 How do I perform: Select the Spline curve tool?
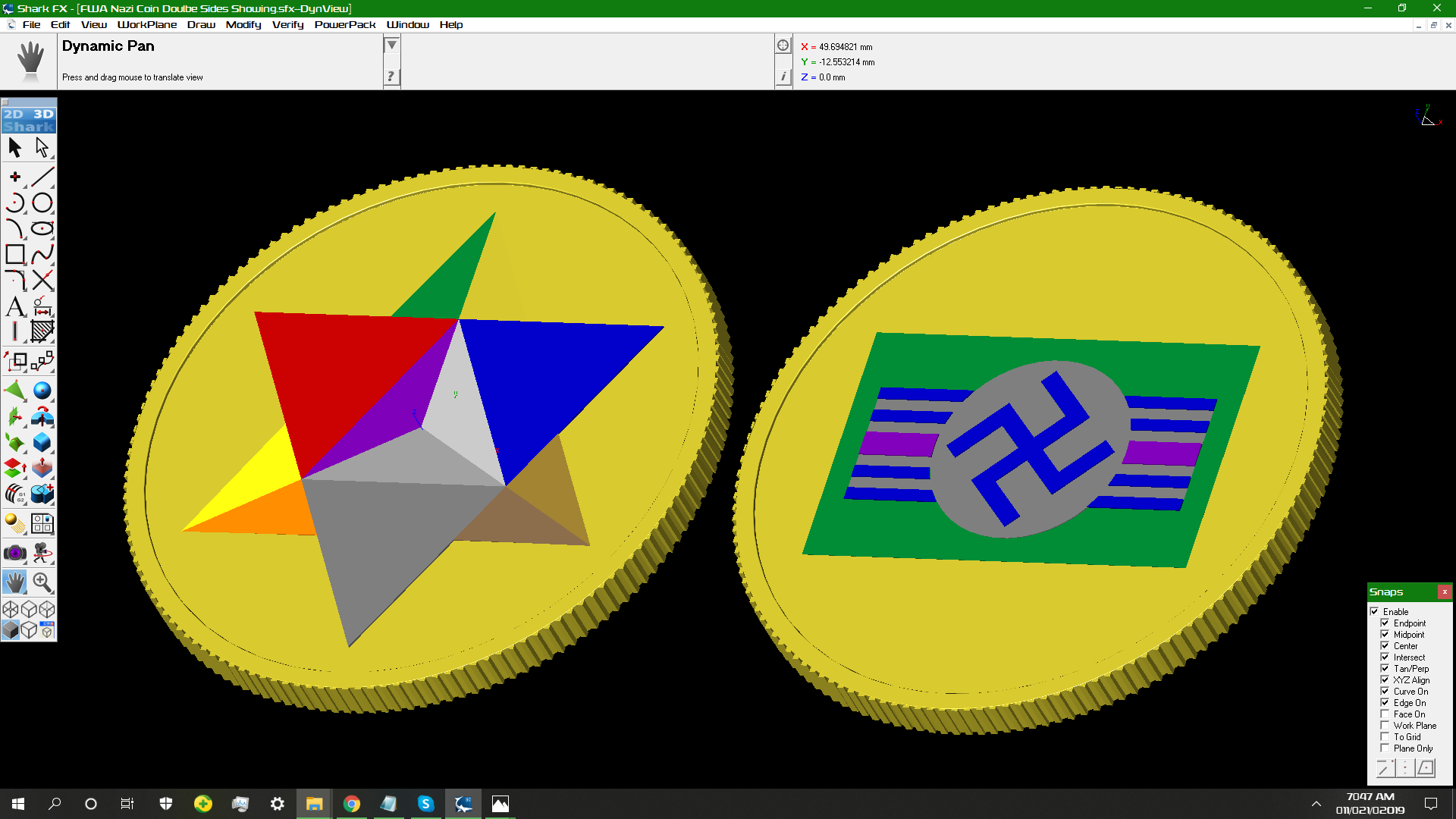click(x=42, y=254)
